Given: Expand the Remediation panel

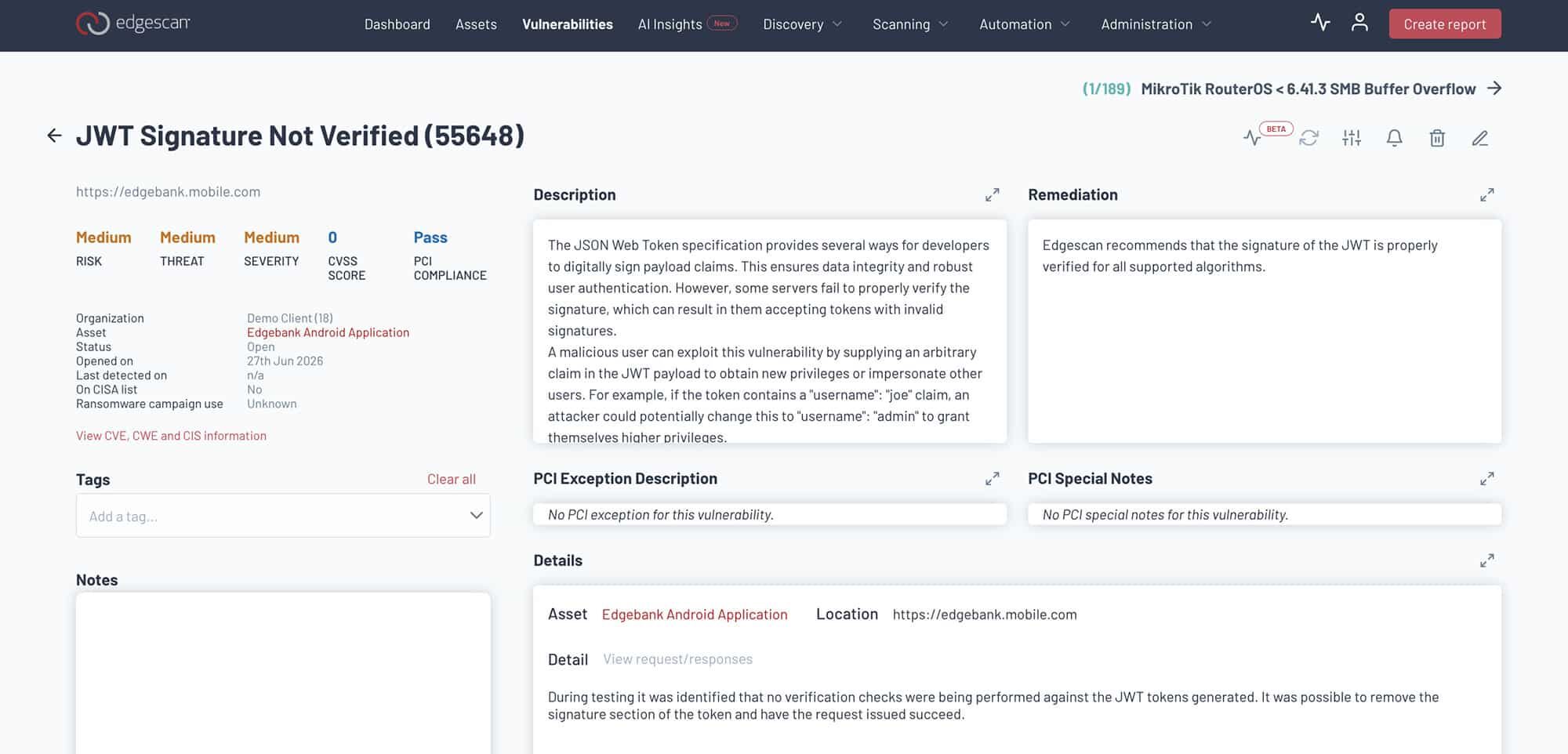Looking at the screenshot, I should point(1487,194).
